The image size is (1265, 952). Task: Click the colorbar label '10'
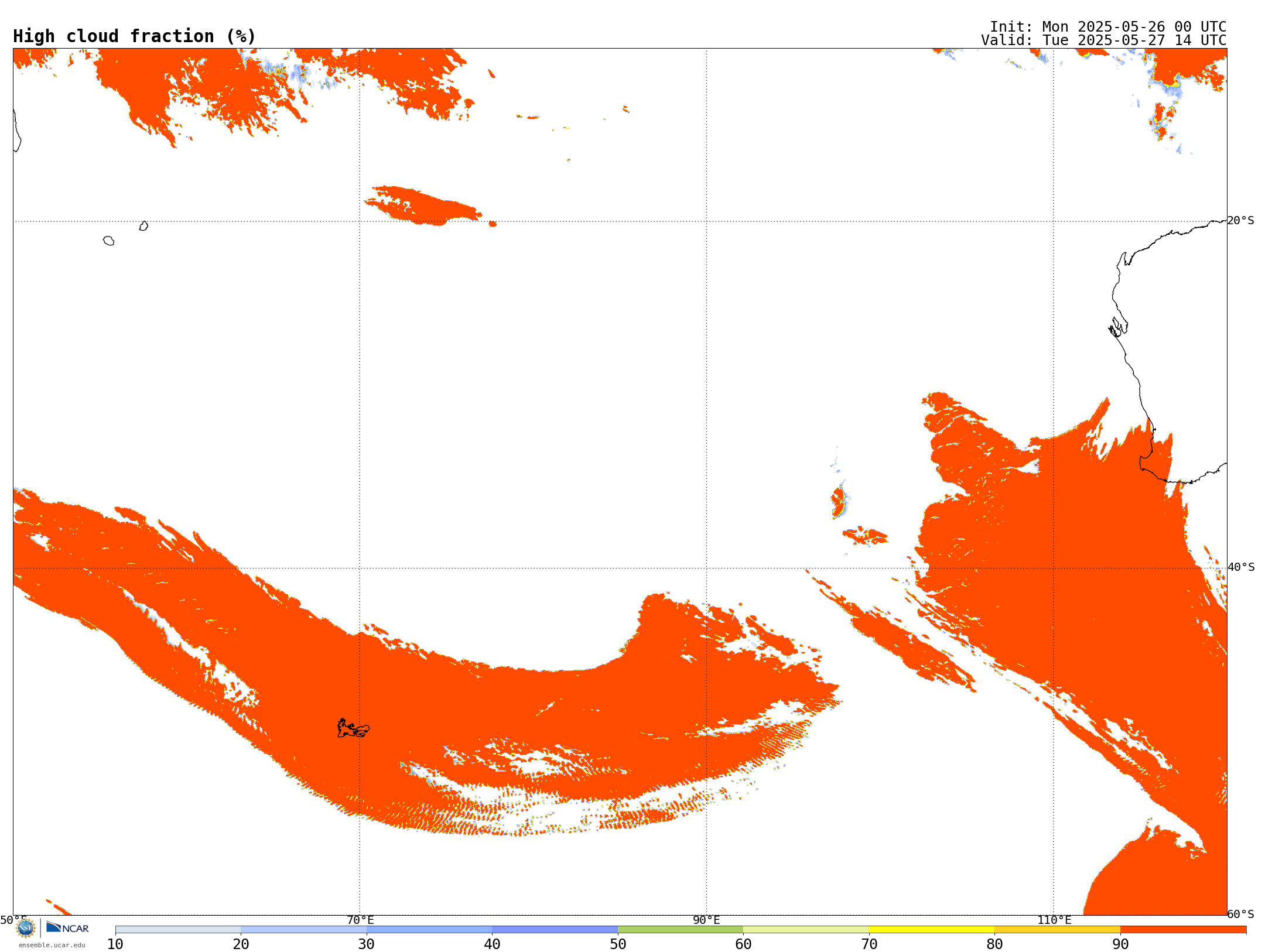[115, 944]
